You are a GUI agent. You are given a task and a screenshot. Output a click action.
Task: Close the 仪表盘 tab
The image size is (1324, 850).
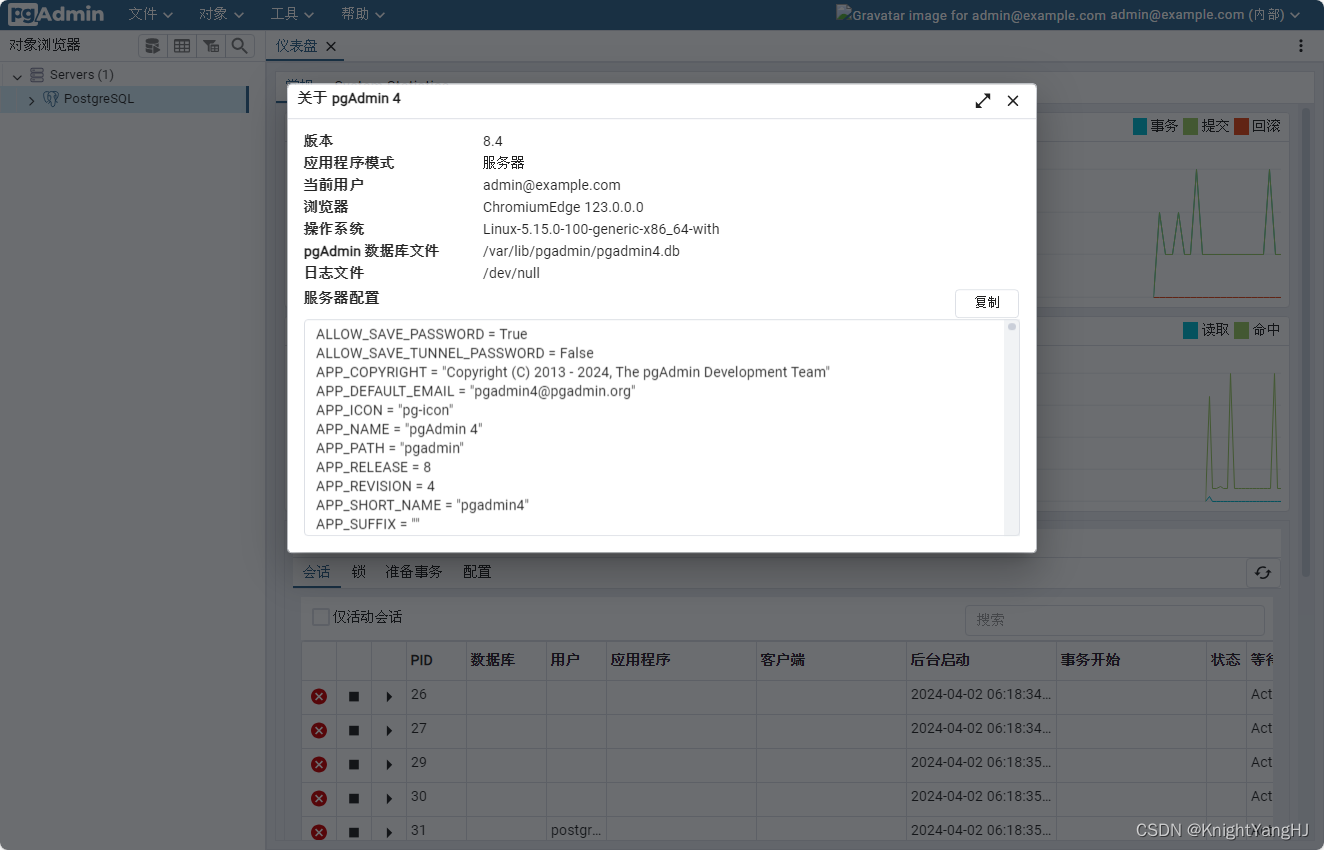coord(331,46)
